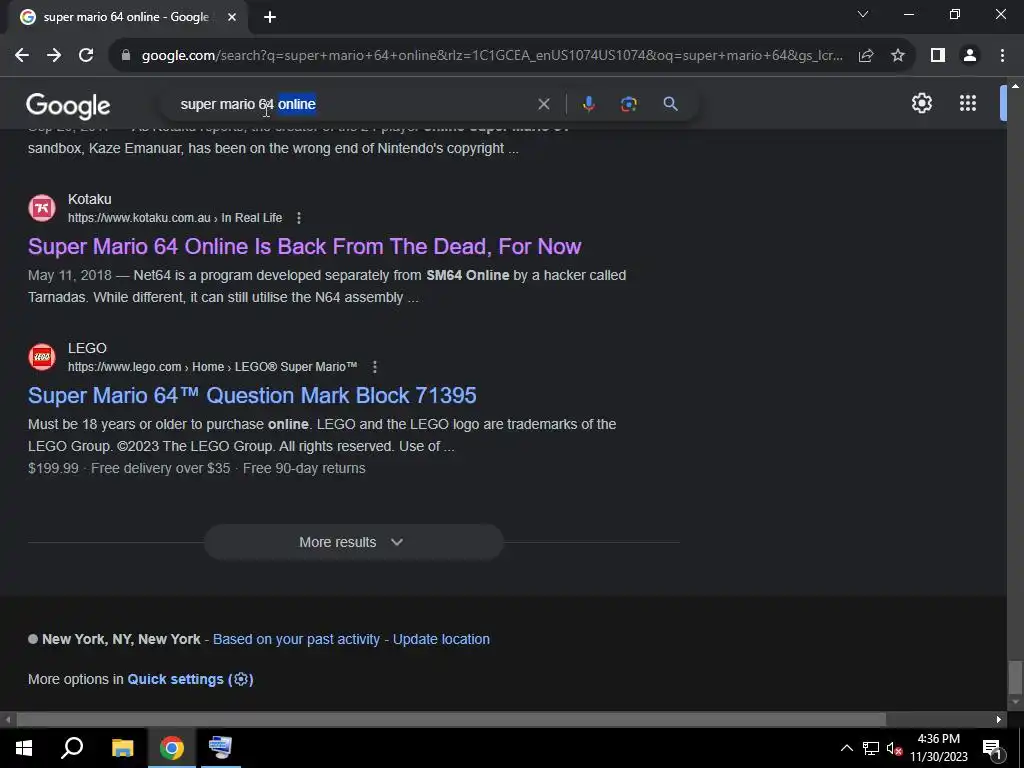
Task: Open Super Mario 64 Online Is Back article
Action: click(x=304, y=246)
